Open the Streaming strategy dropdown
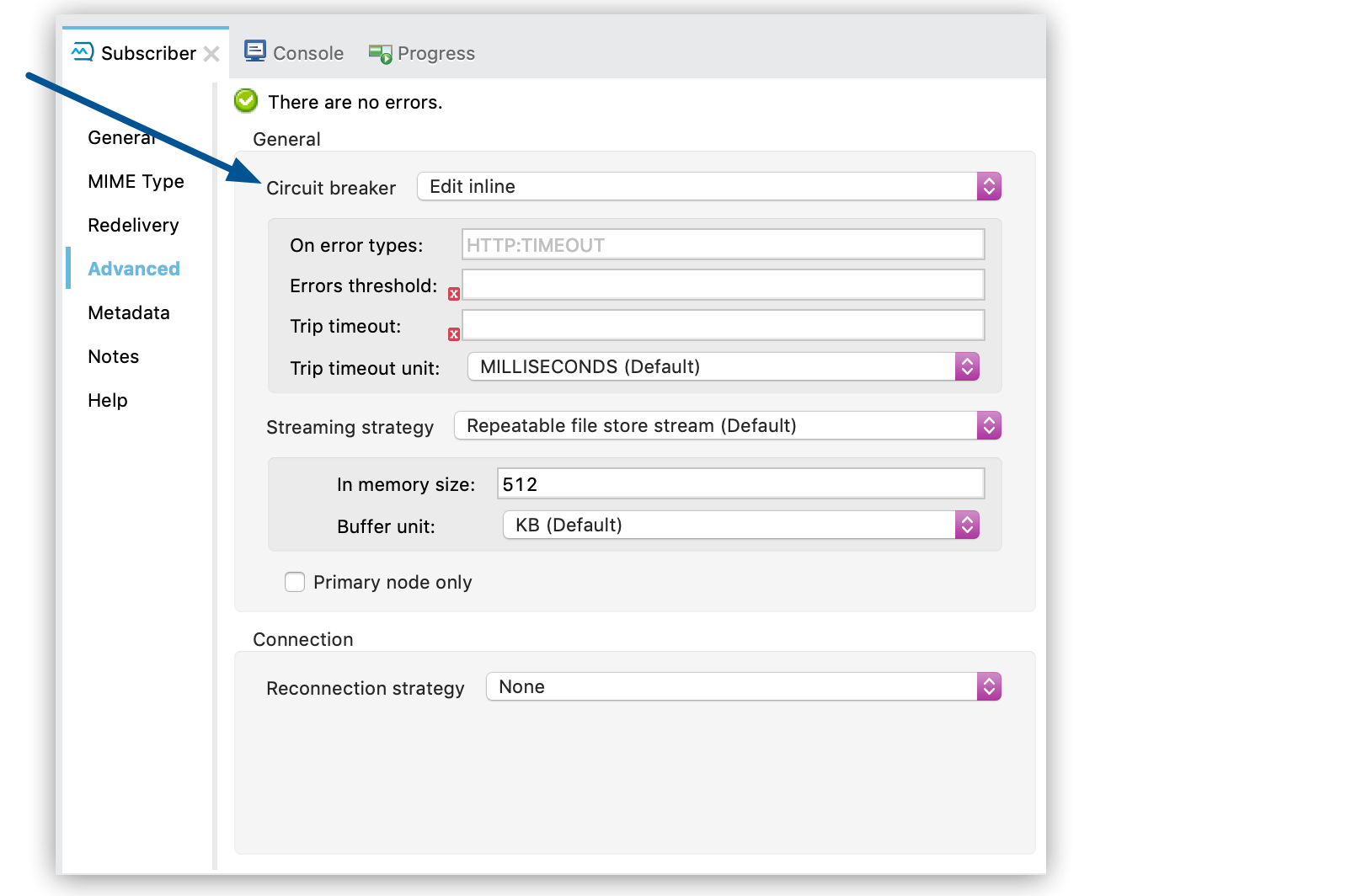This screenshot has height=896, width=1346. tap(727, 425)
